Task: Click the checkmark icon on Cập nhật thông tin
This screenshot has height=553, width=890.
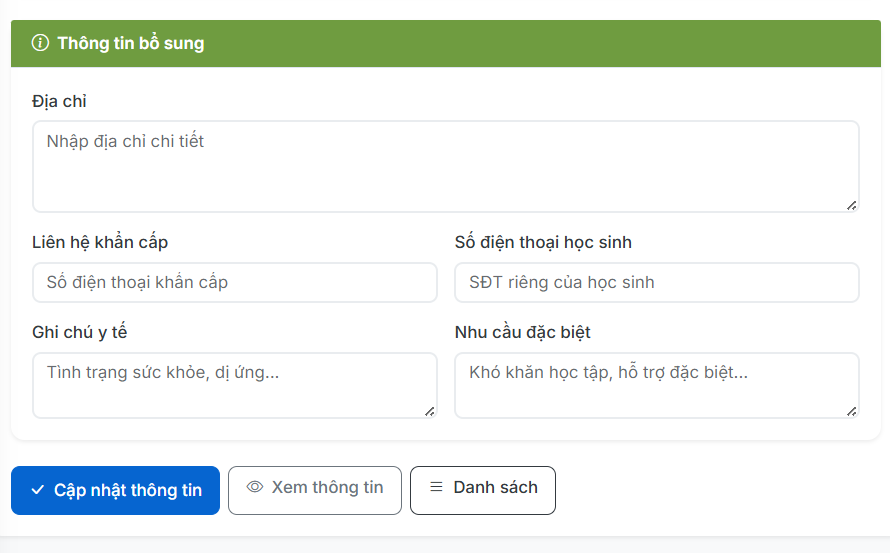Action: pos(38,490)
